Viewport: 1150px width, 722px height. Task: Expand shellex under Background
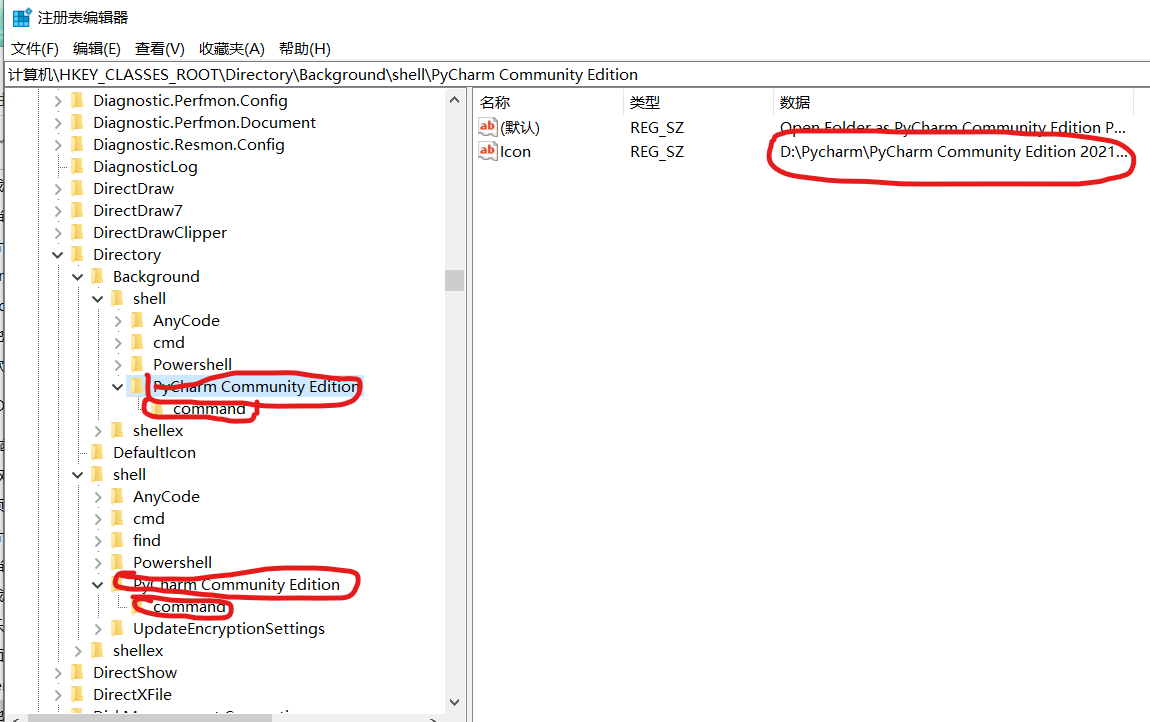coord(98,431)
